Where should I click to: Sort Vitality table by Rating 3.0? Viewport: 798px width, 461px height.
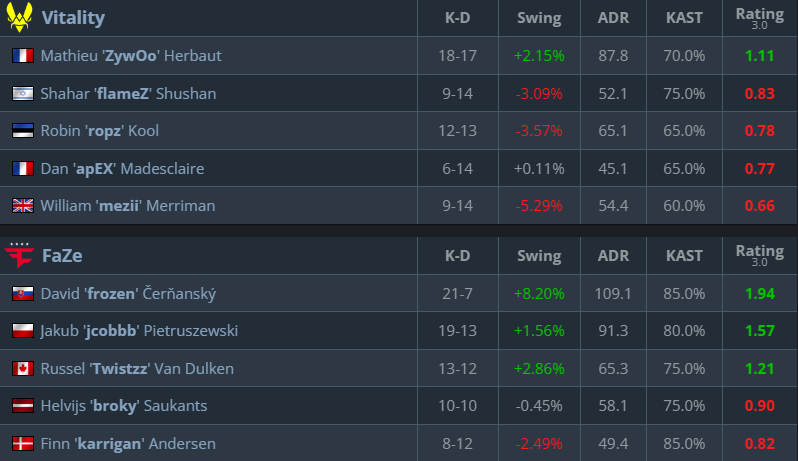(759, 18)
